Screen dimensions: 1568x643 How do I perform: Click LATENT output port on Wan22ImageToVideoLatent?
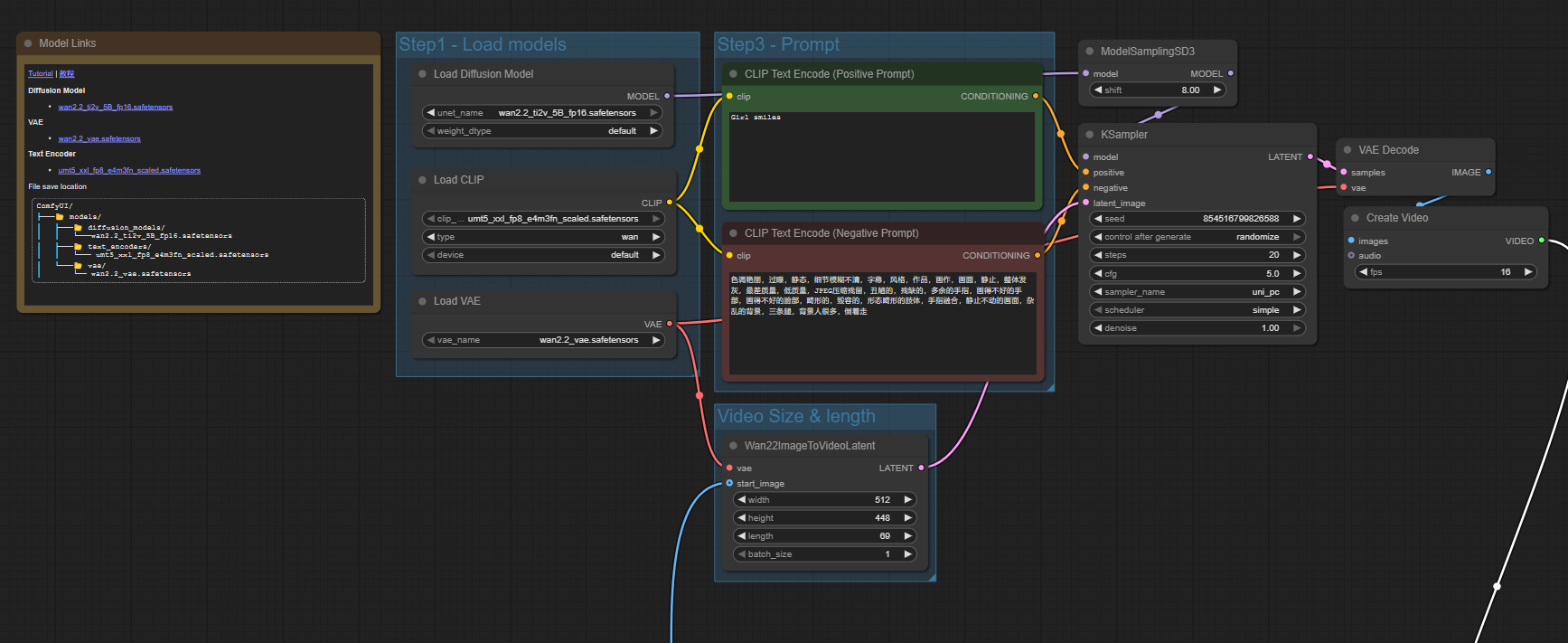(x=921, y=468)
